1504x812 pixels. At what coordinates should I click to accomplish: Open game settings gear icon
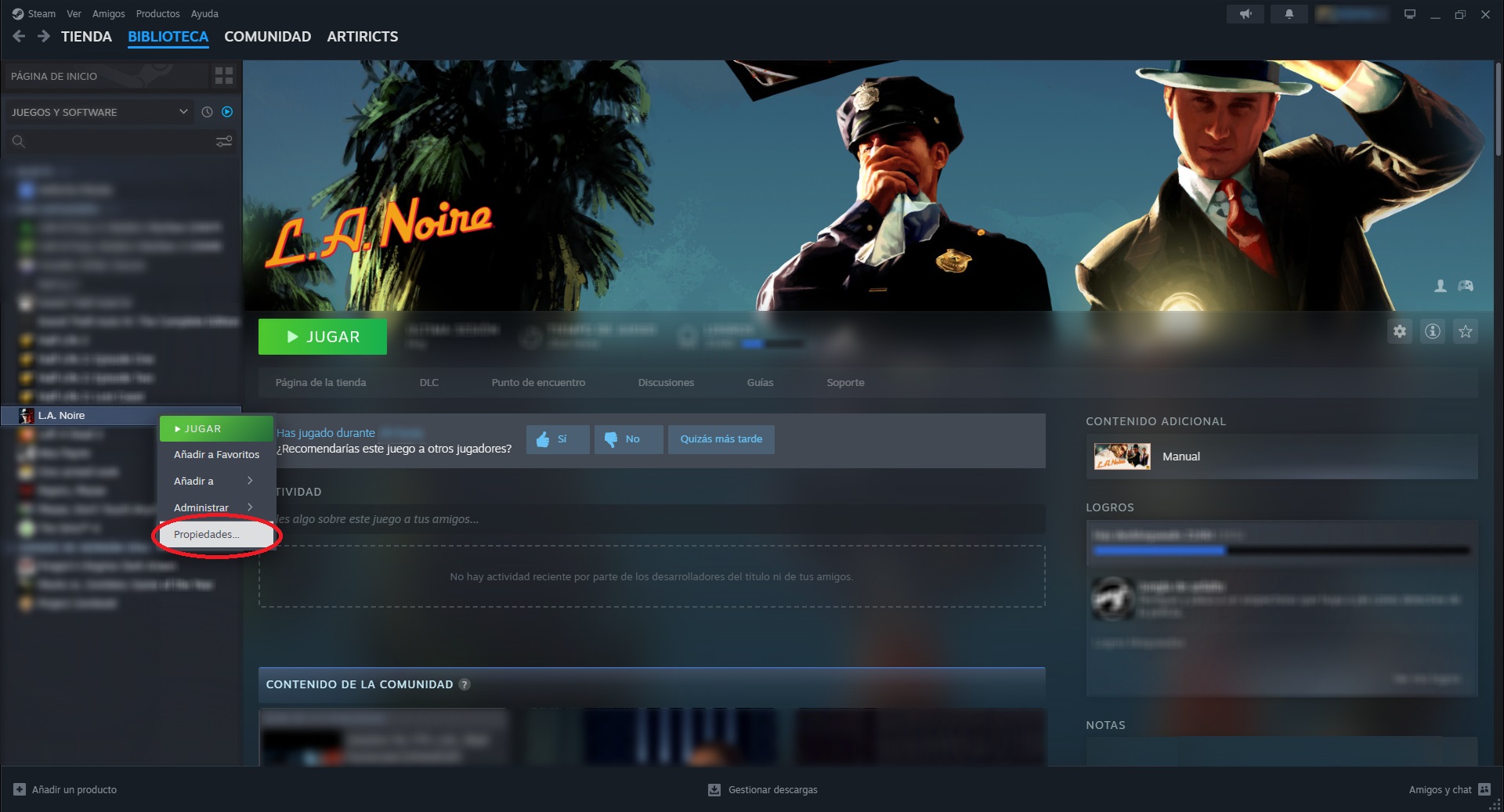click(x=1400, y=331)
